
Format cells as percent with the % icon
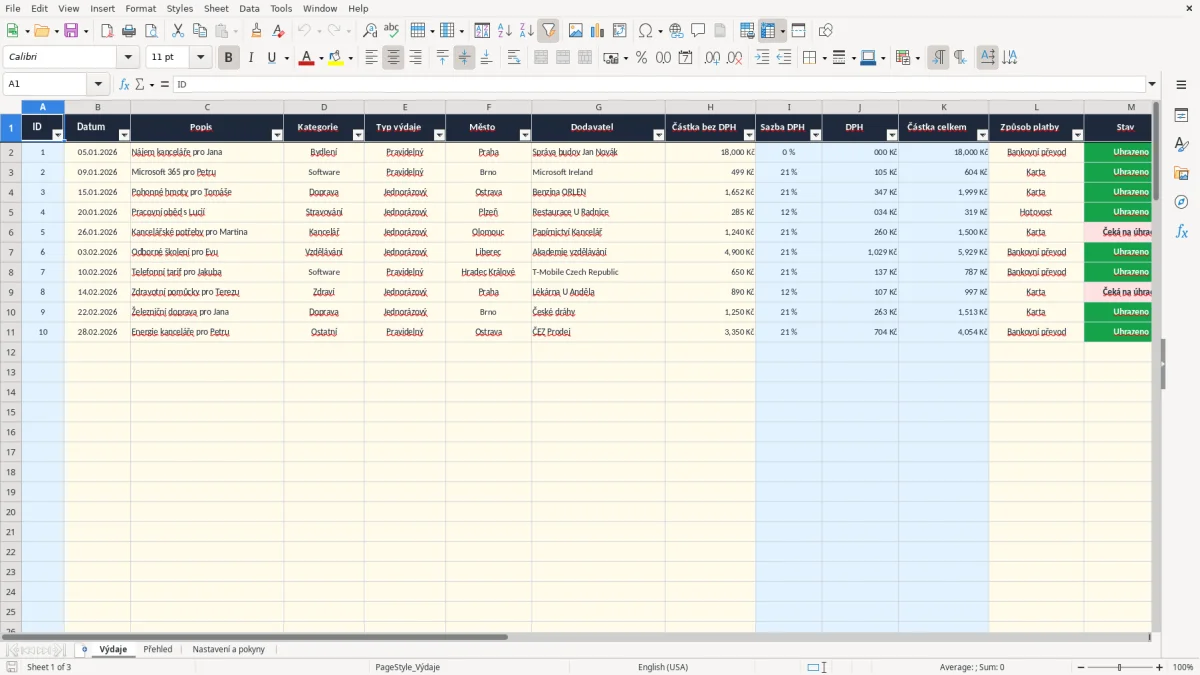click(x=642, y=58)
